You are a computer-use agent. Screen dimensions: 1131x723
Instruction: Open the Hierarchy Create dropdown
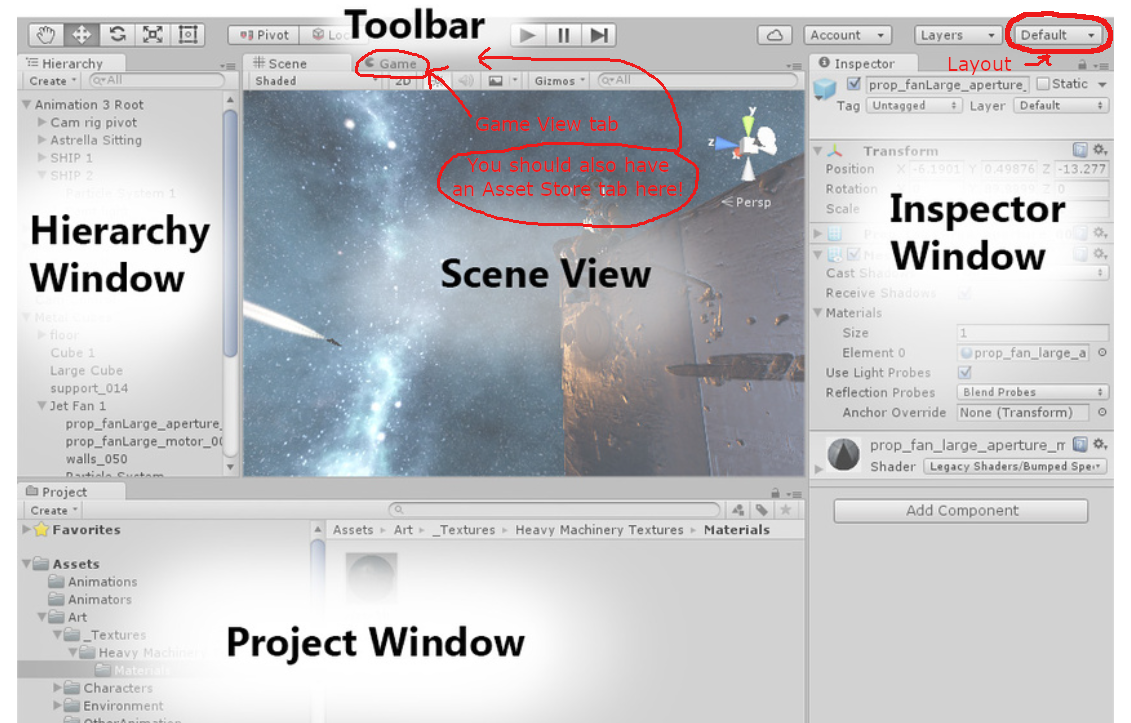point(53,81)
